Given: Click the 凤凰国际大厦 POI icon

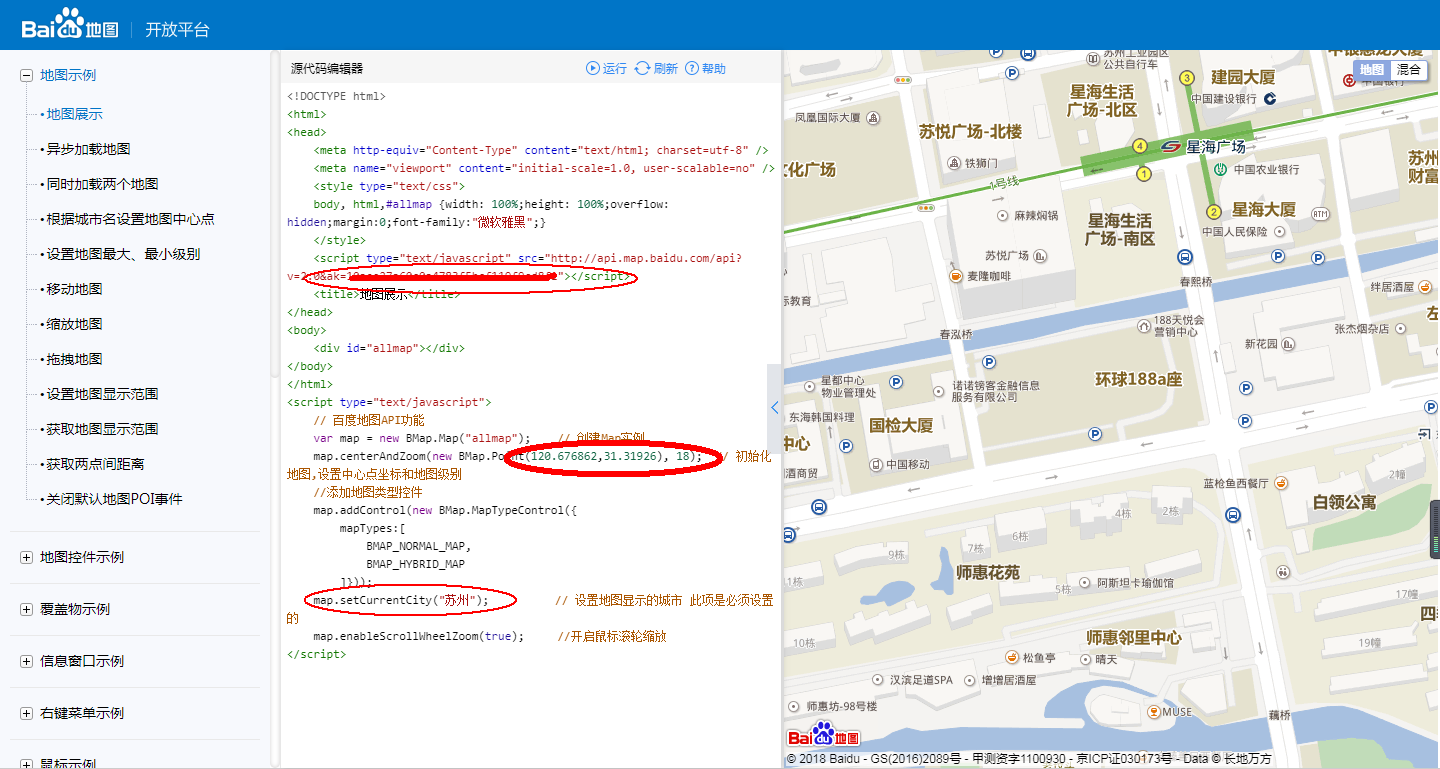Looking at the screenshot, I should 872,117.
